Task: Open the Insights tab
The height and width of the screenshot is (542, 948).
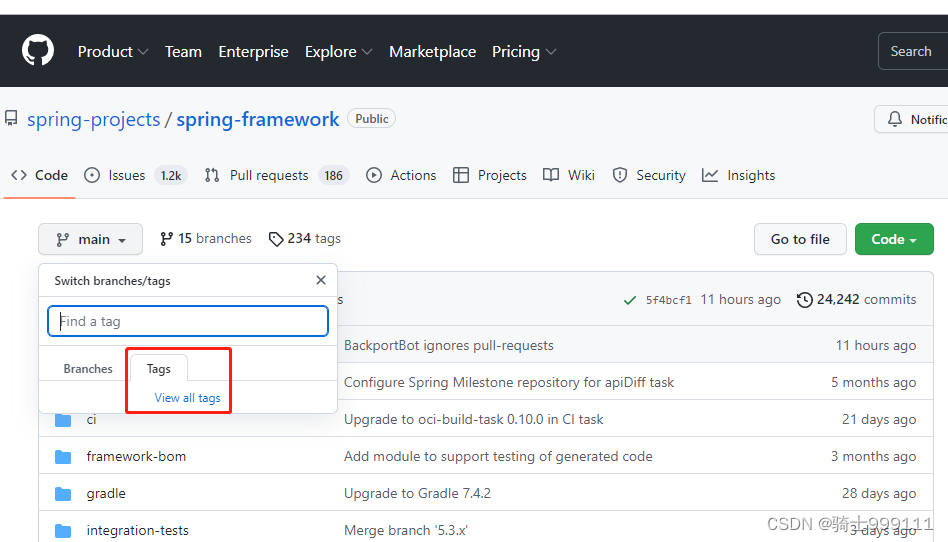Action: pyautogui.click(x=738, y=175)
